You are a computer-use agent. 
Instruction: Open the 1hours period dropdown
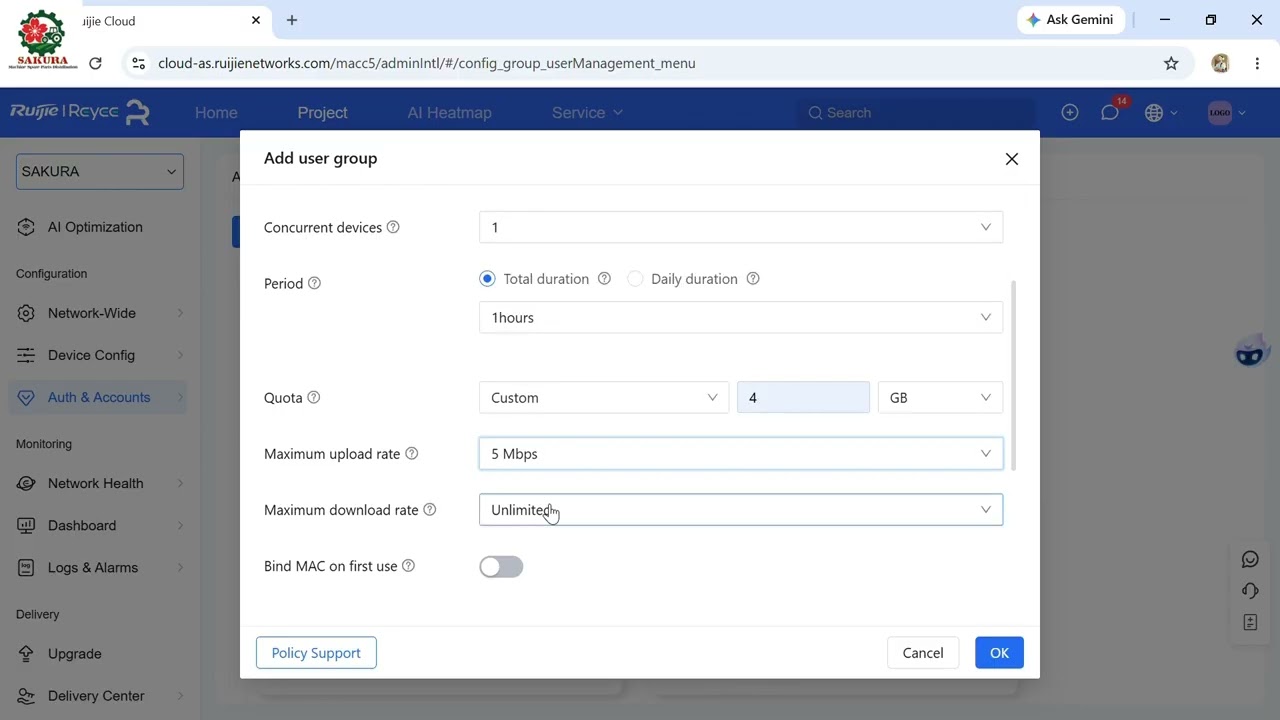741,317
